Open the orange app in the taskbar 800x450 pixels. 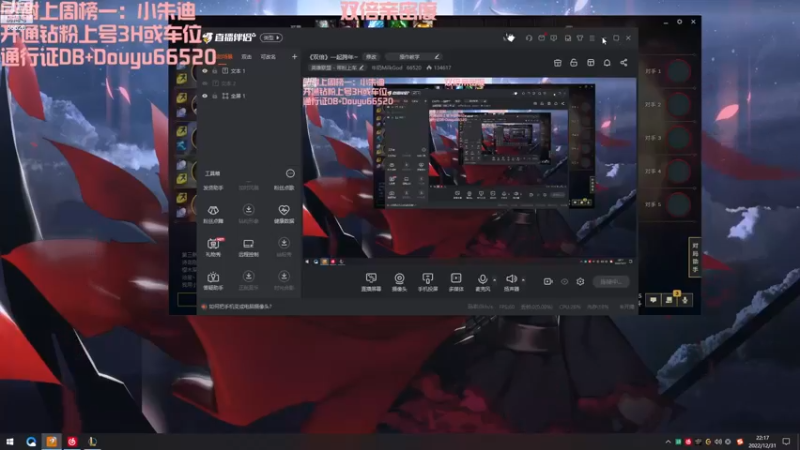tap(52, 441)
